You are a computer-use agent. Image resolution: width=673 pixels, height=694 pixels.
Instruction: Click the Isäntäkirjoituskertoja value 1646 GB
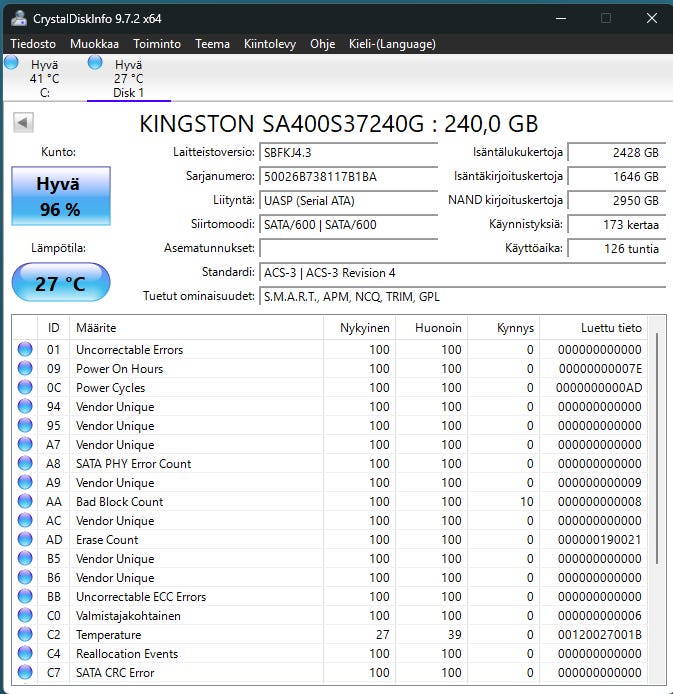[x=616, y=177]
